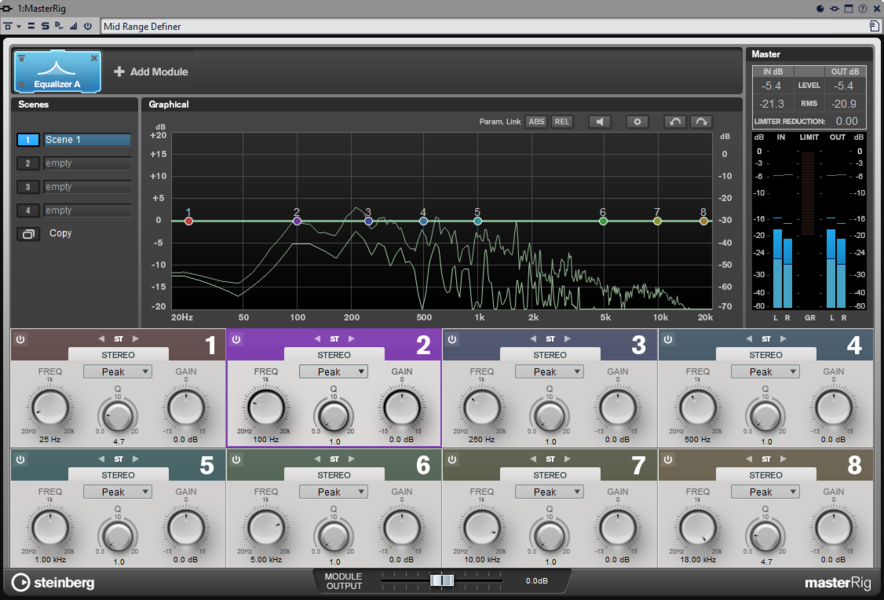Viewport: 884px width, 600px height.
Task: Select the STEREO tab in band 2
Action: click(x=334, y=355)
